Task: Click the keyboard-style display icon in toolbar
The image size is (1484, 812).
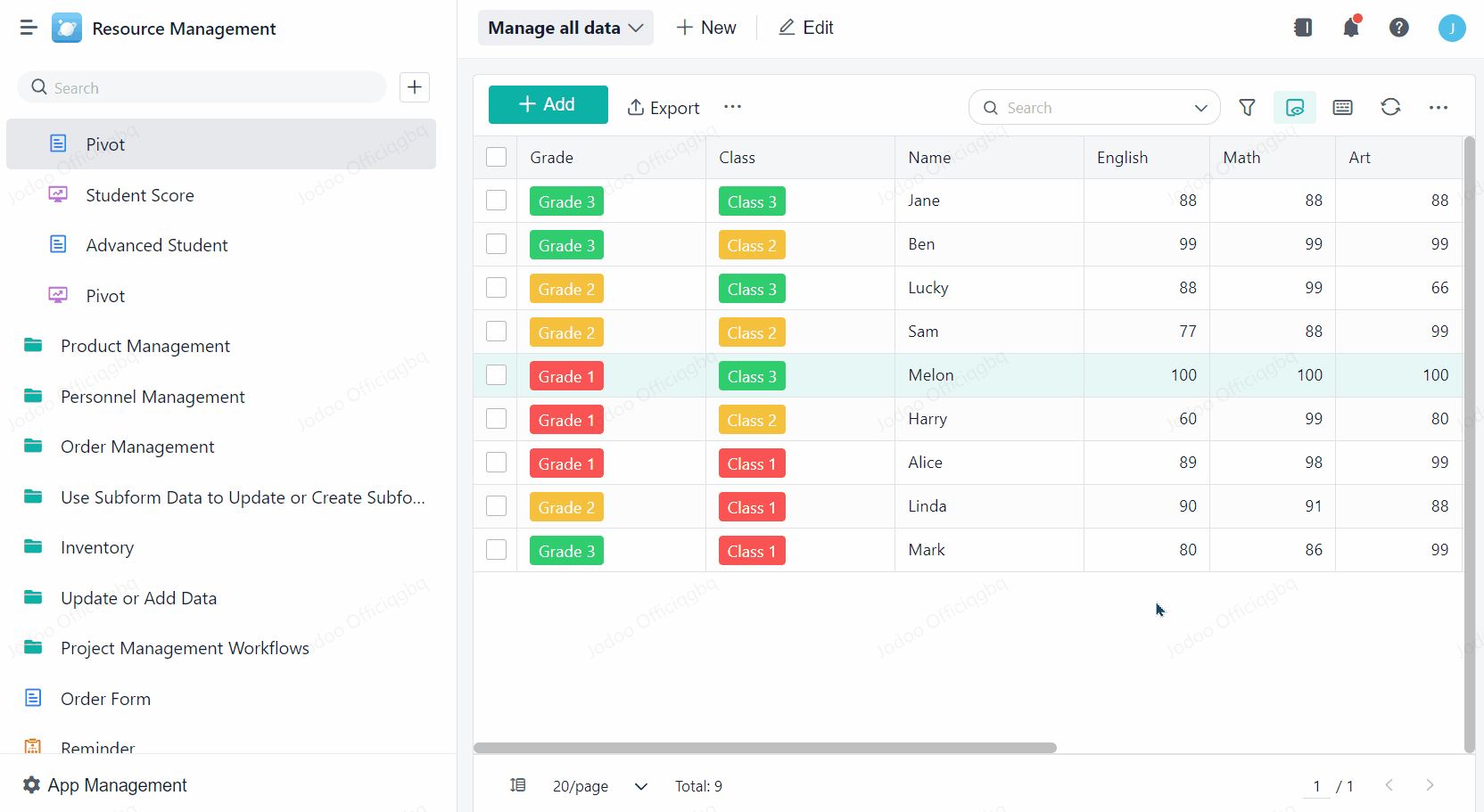Action: coord(1342,108)
